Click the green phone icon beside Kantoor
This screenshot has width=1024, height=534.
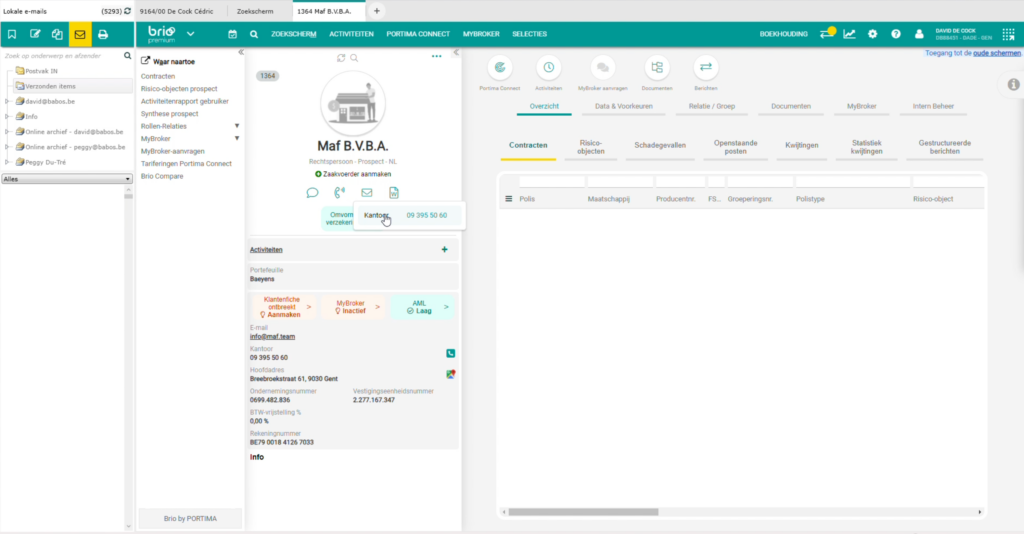click(x=451, y=353)
